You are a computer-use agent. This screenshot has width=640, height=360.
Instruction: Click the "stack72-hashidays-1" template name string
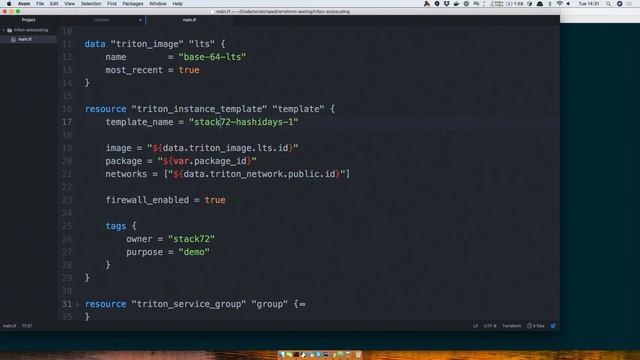click(x=244, y=122)
